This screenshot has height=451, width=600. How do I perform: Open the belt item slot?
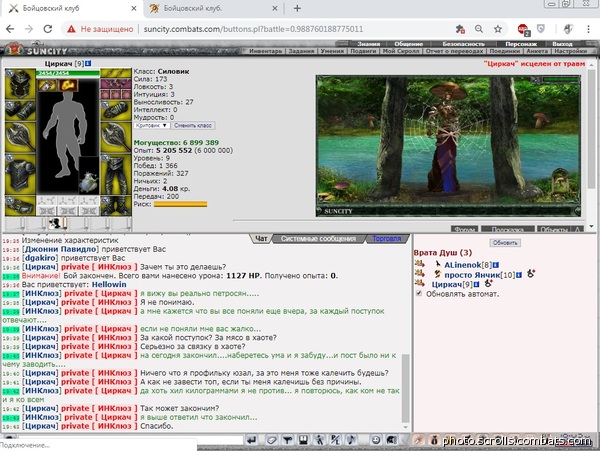20,206
